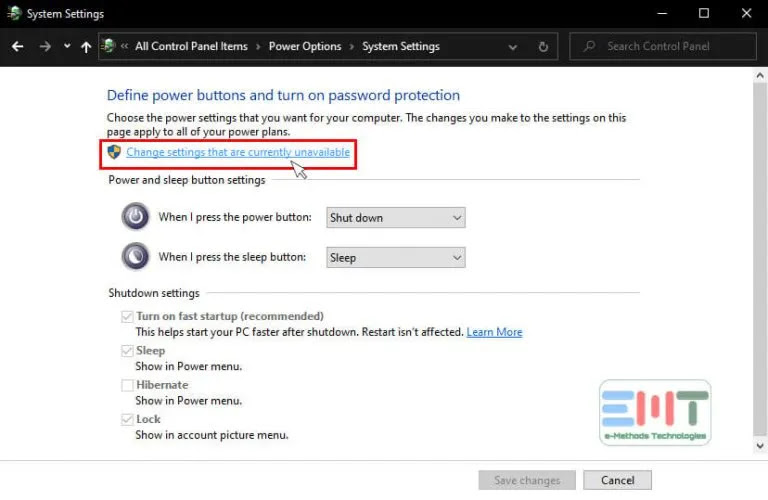Viewport: 768px width, 500px height.
Task: Navigate to All Control Panel Items breadcrumb
Action: click(x=191, y=47)
